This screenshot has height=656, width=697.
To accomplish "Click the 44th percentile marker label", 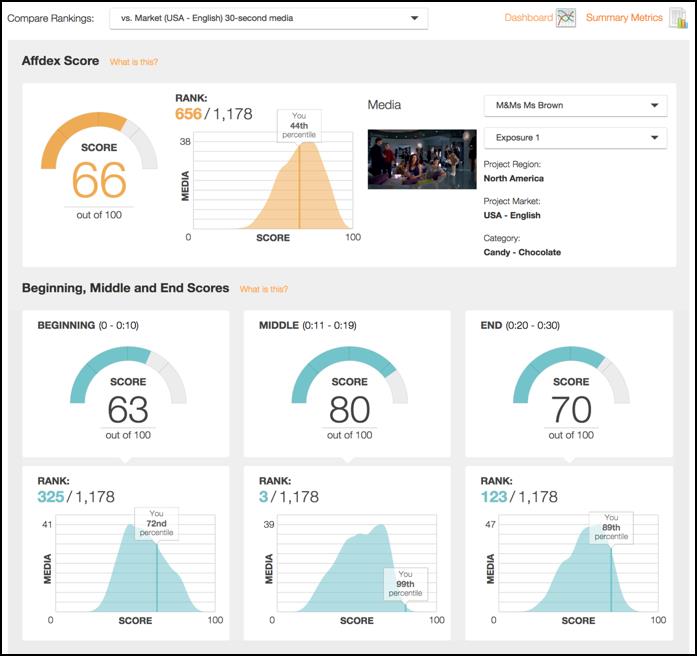I will coord(299,125).
